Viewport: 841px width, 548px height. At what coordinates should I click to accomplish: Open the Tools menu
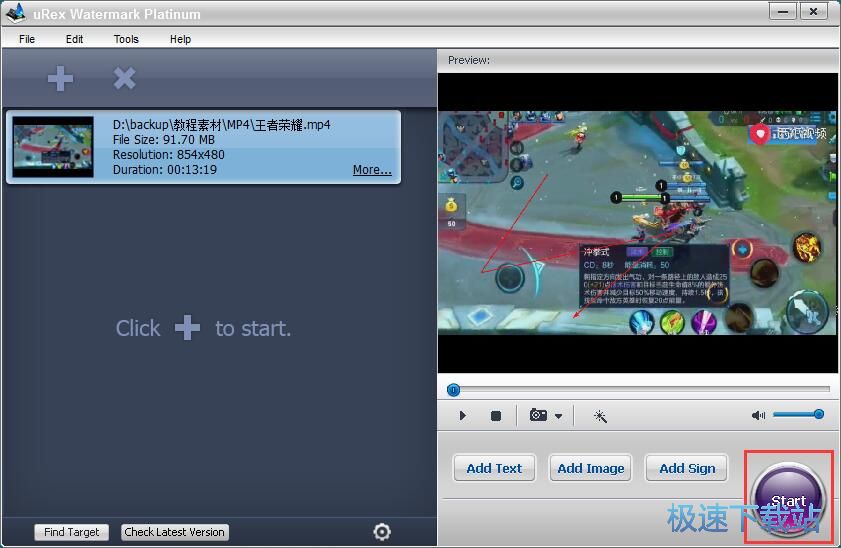[126, 39]
